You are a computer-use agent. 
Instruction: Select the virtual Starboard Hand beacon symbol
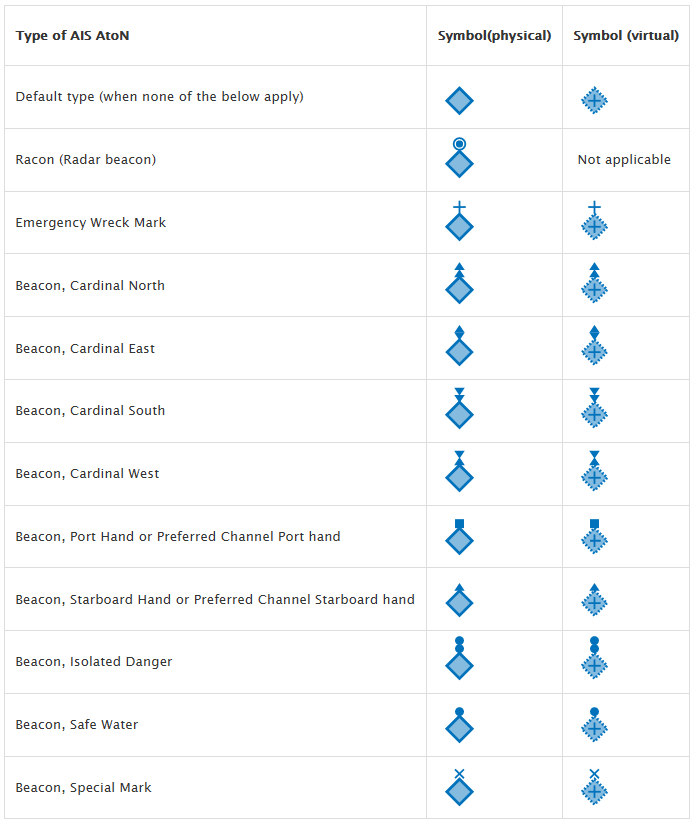pyautogui.click(x=594, y=600)
